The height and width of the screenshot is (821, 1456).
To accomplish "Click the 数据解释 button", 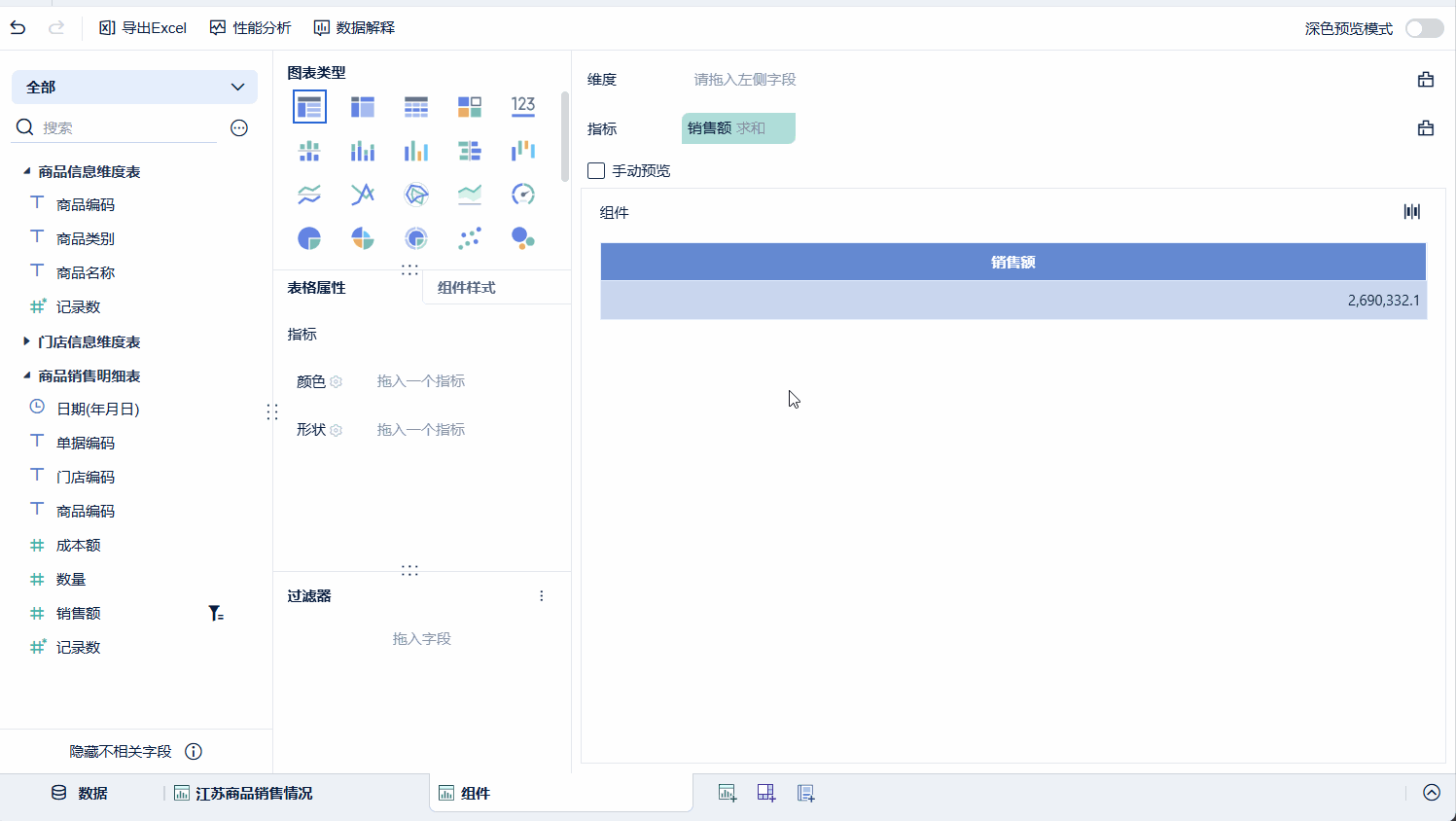I will (x=354, y=28).
